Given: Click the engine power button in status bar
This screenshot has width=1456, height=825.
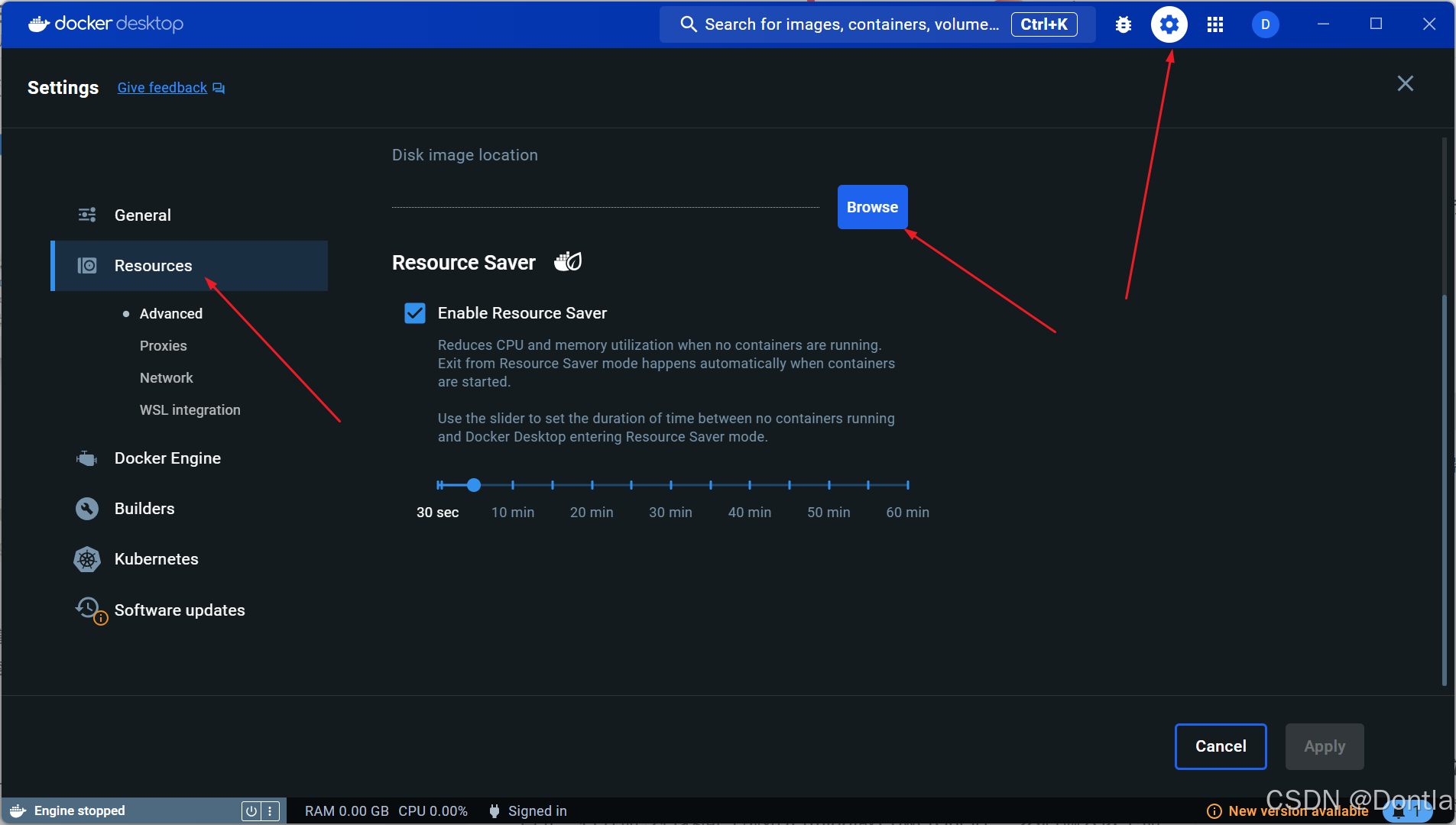Looking at the screenshot, I should click(x=251, y=811).
